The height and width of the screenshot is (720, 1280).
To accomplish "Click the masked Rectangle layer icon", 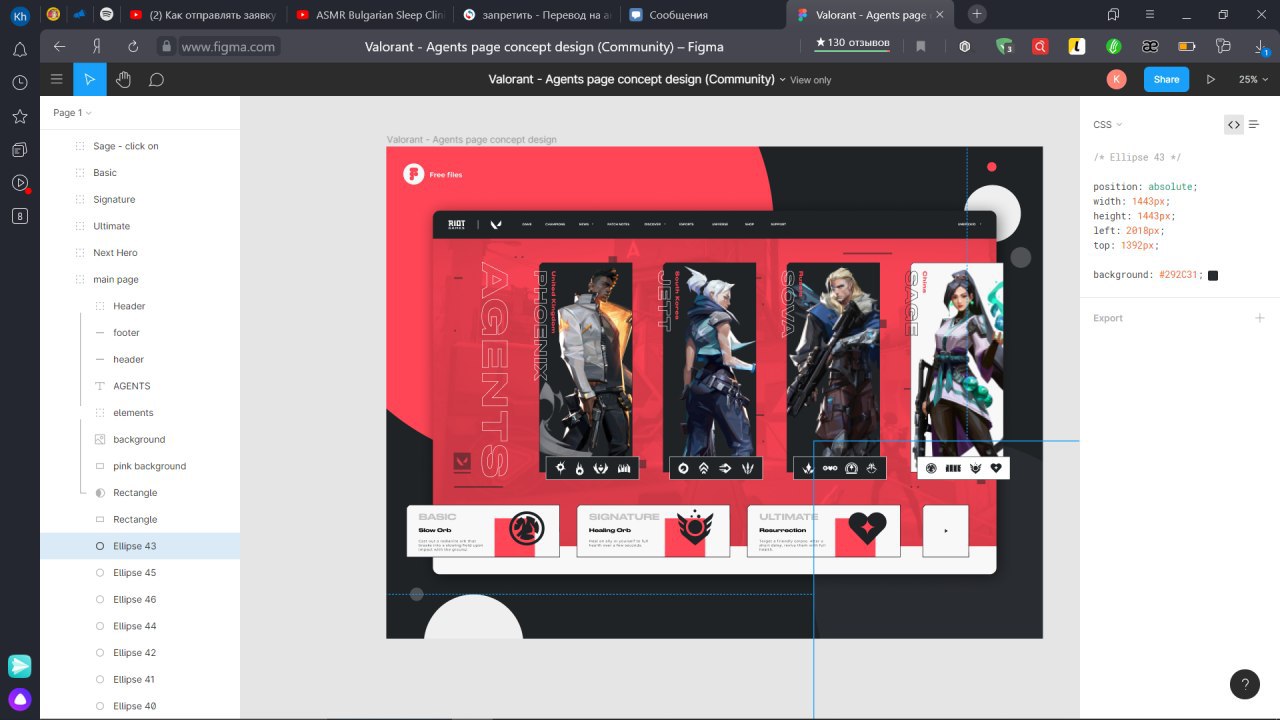I will tap(99, 493).
